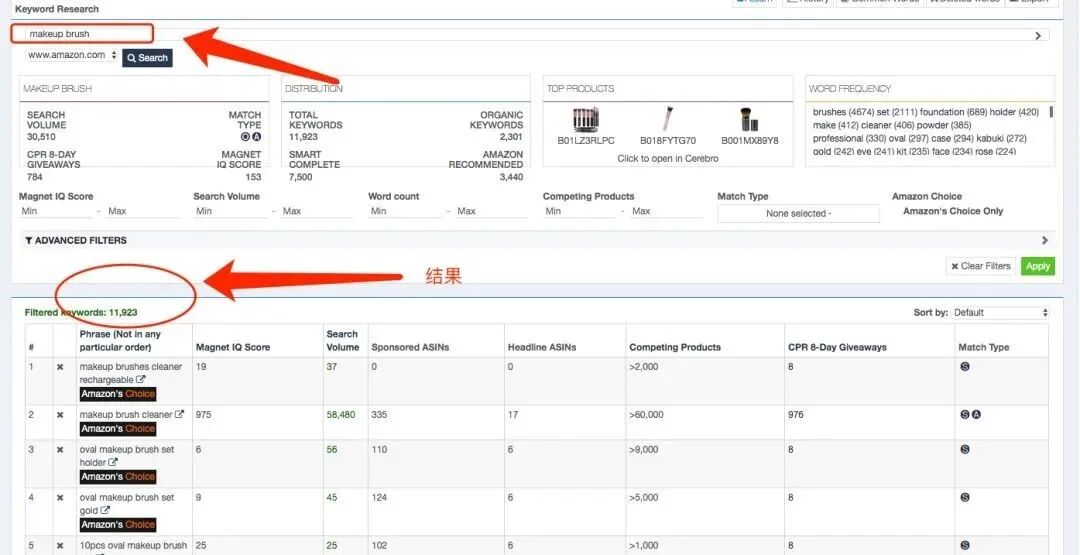Click the green Apply button

coord(1038,266)
